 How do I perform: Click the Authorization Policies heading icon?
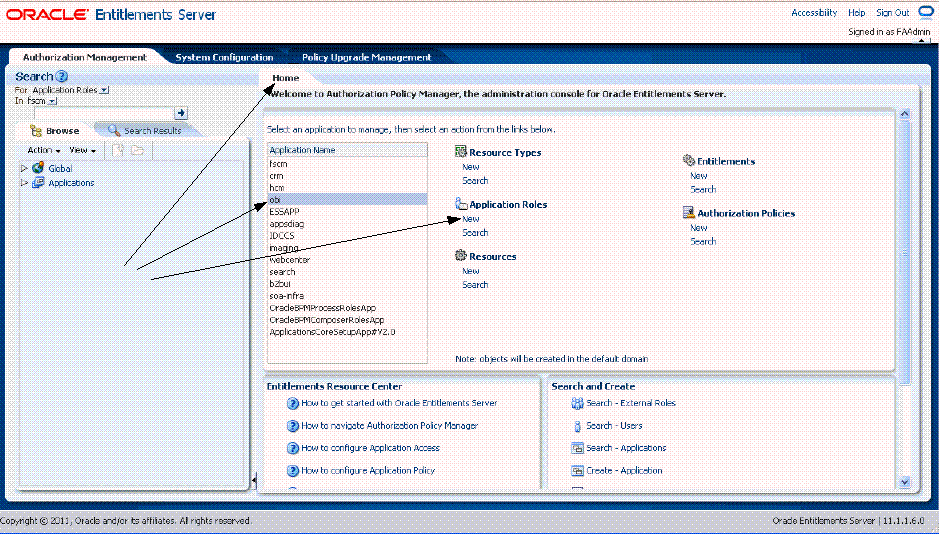[x=689, y=213]
